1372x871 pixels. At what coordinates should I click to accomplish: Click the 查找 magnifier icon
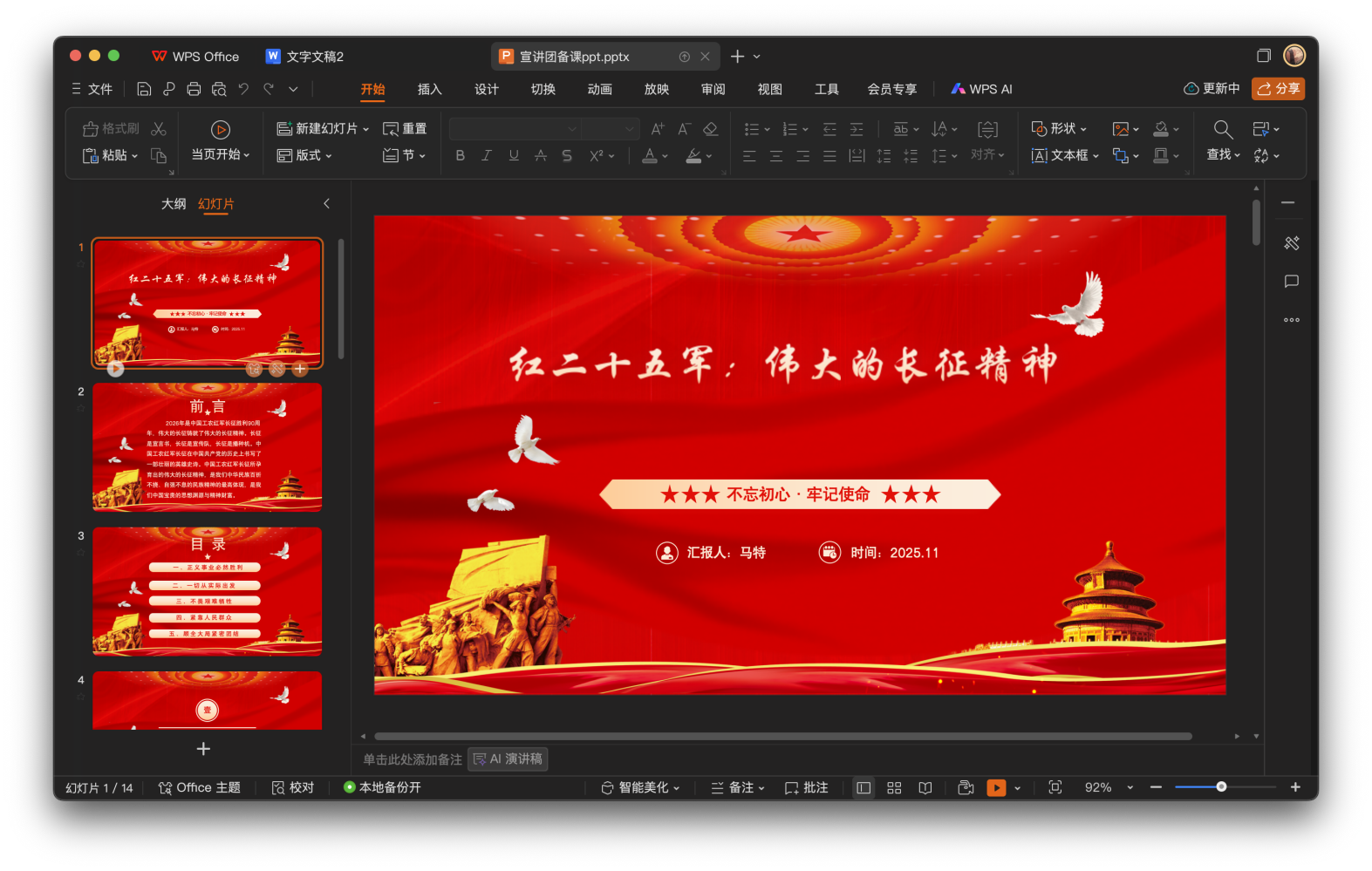pyautogui.click(x=1223, y=130)
